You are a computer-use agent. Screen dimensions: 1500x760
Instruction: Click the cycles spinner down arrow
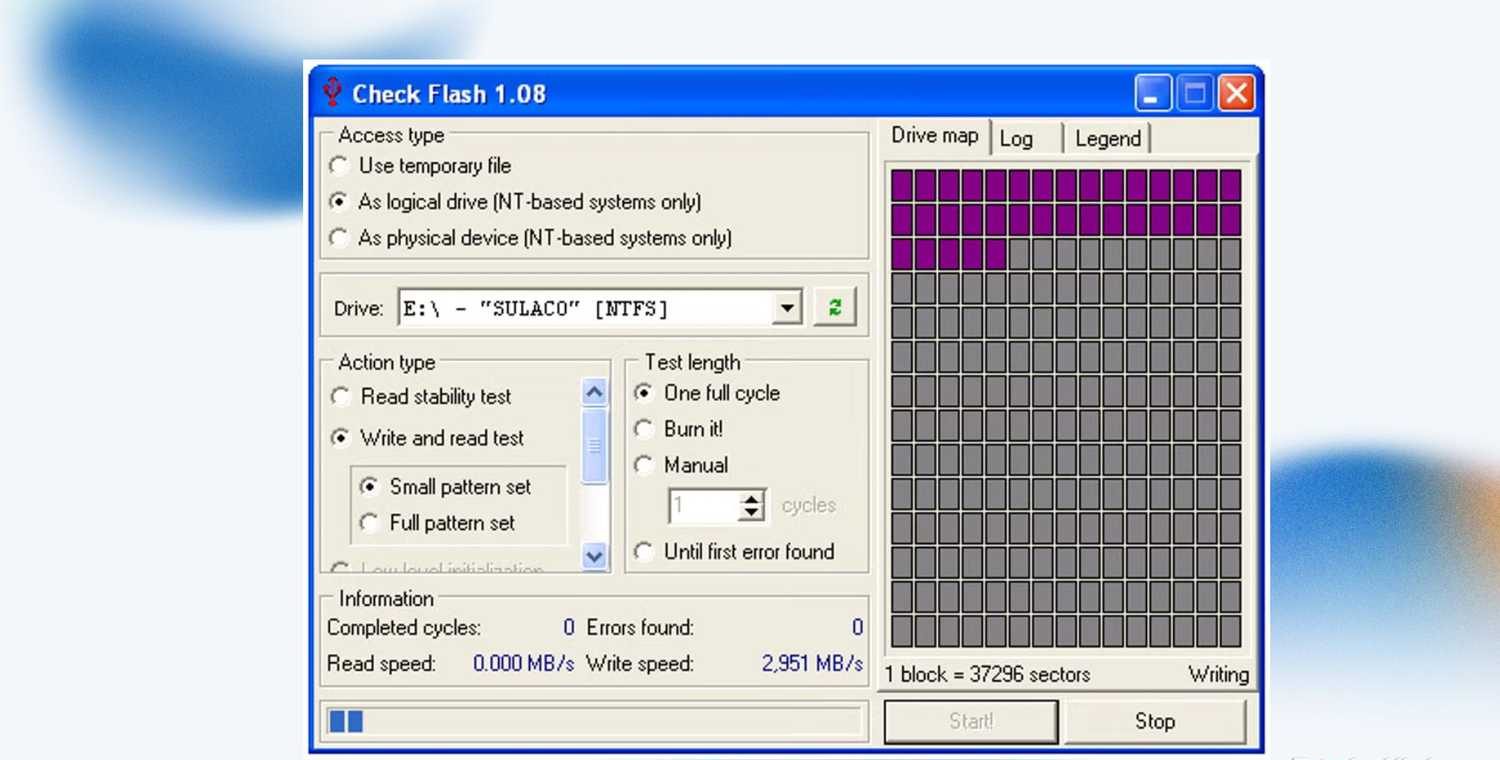pos(752,514)
